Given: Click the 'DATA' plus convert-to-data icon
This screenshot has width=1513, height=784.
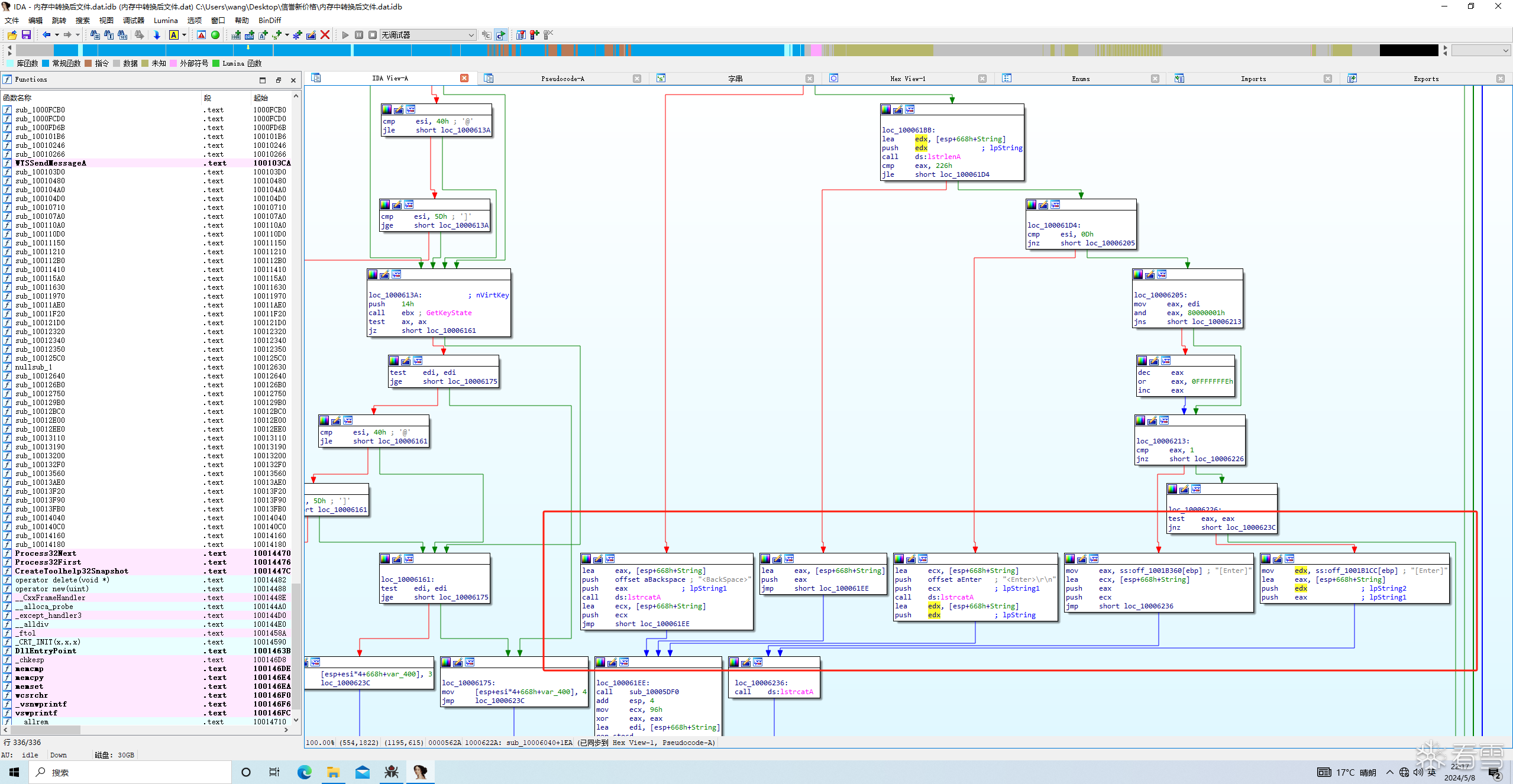Looking at the screenshot, I should pyautogui.click(x=250, y=35).
